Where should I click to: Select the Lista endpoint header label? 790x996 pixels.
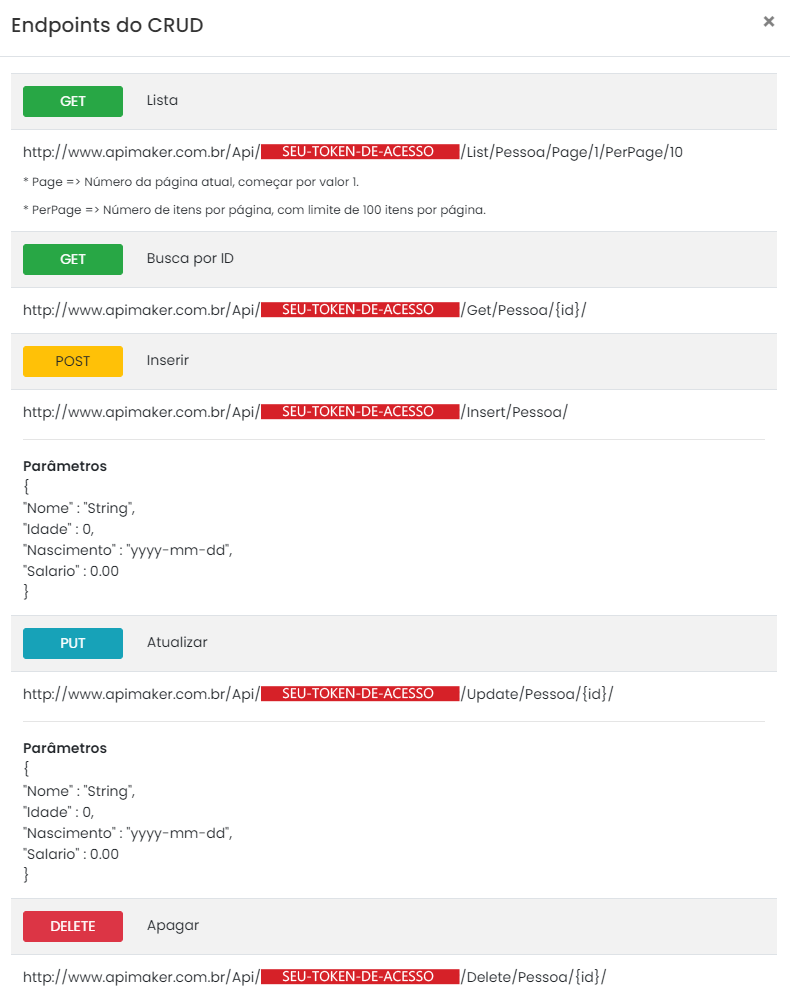coord(162,101)
